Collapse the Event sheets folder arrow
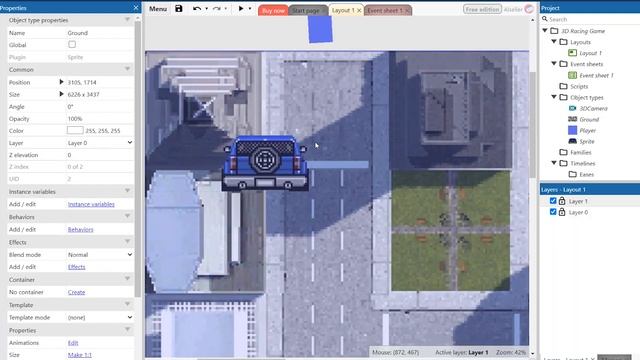 coord(554,64)
